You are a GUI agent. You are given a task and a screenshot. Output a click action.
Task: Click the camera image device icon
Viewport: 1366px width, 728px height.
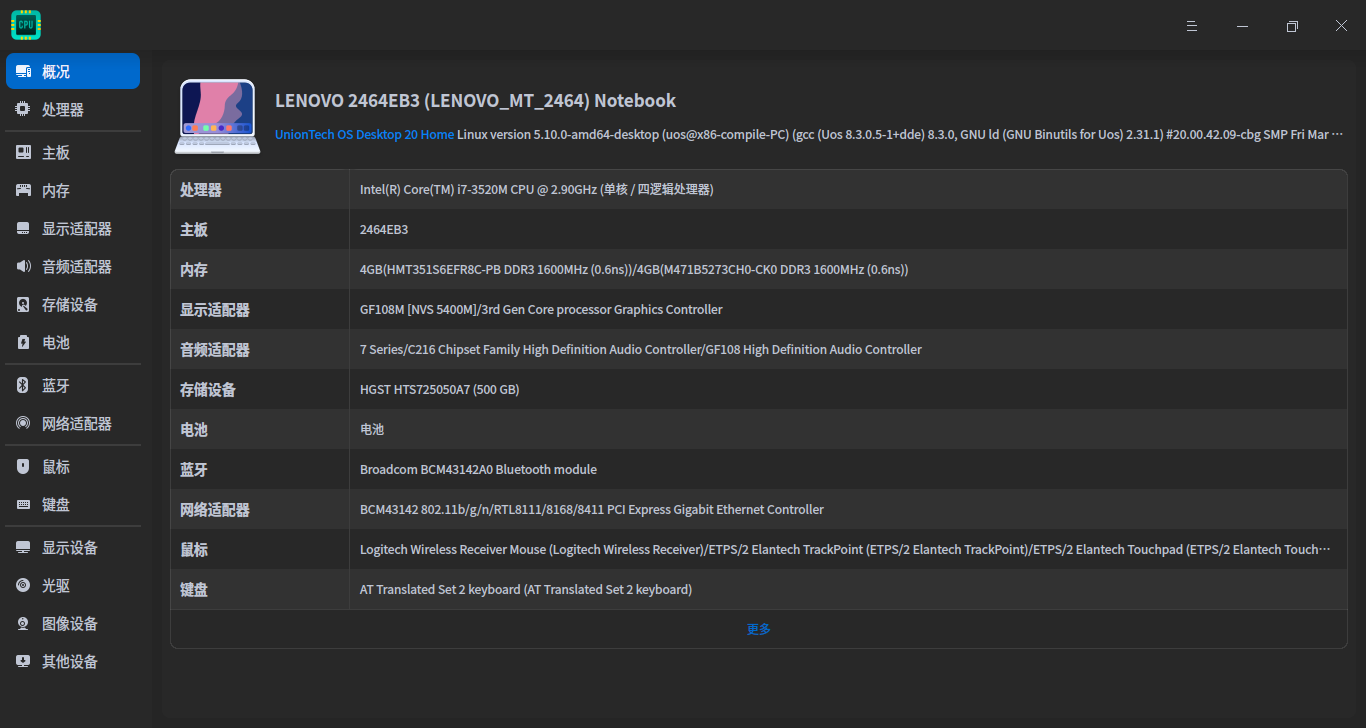tap(23, 624)
